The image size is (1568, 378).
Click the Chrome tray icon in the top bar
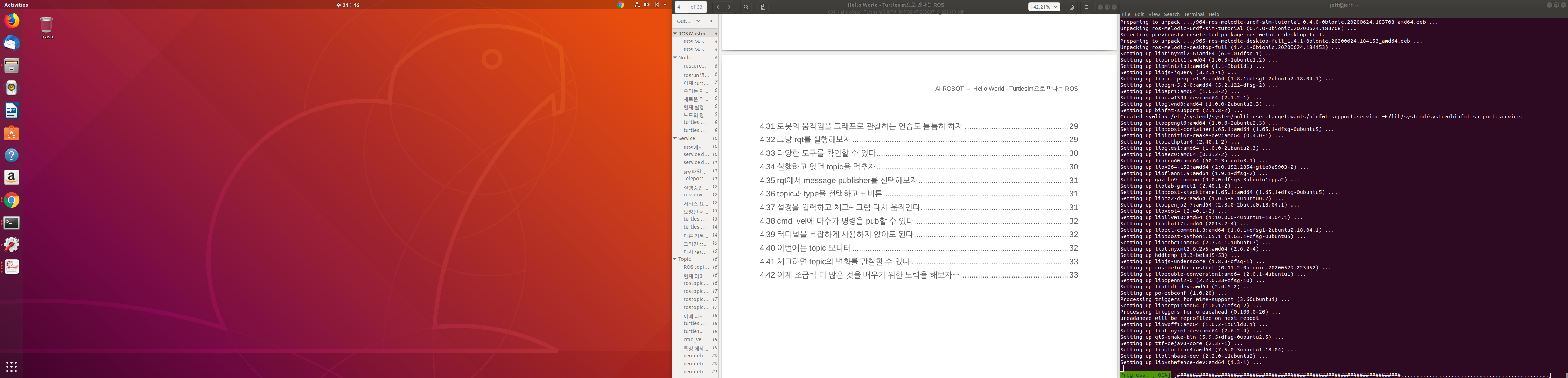tap(620, 5)
